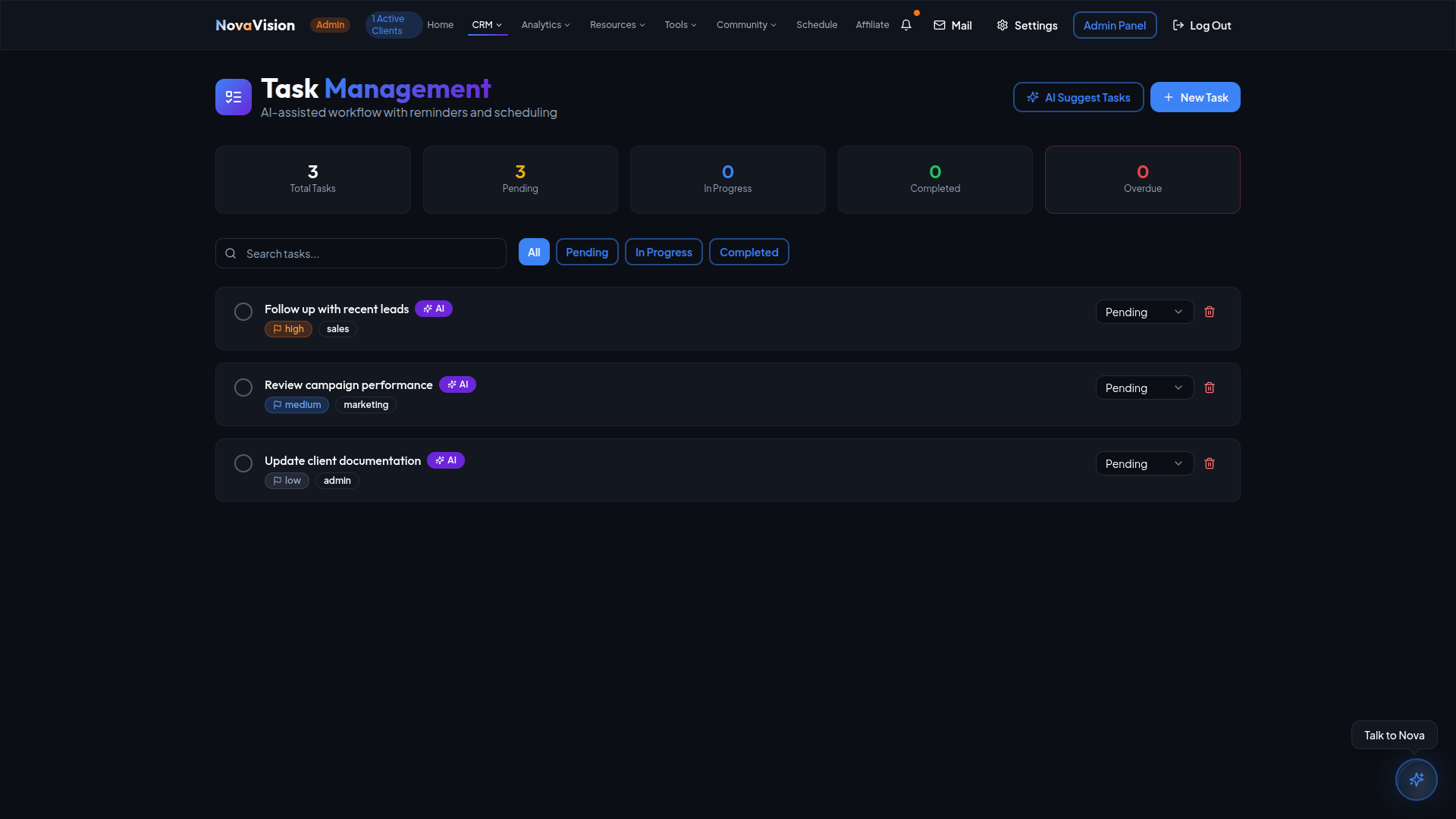Open status dropdown for Update client documentation

pos(1144,463)
